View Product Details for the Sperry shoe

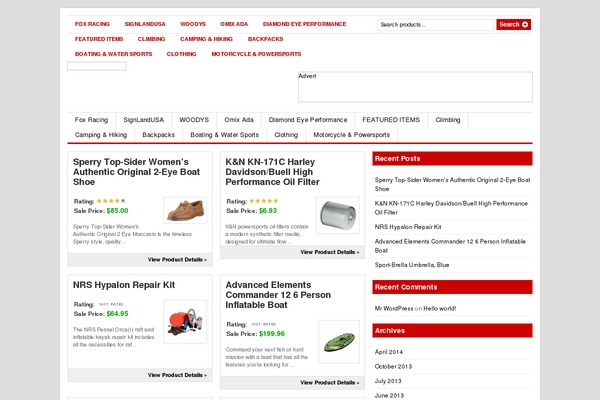177,260
